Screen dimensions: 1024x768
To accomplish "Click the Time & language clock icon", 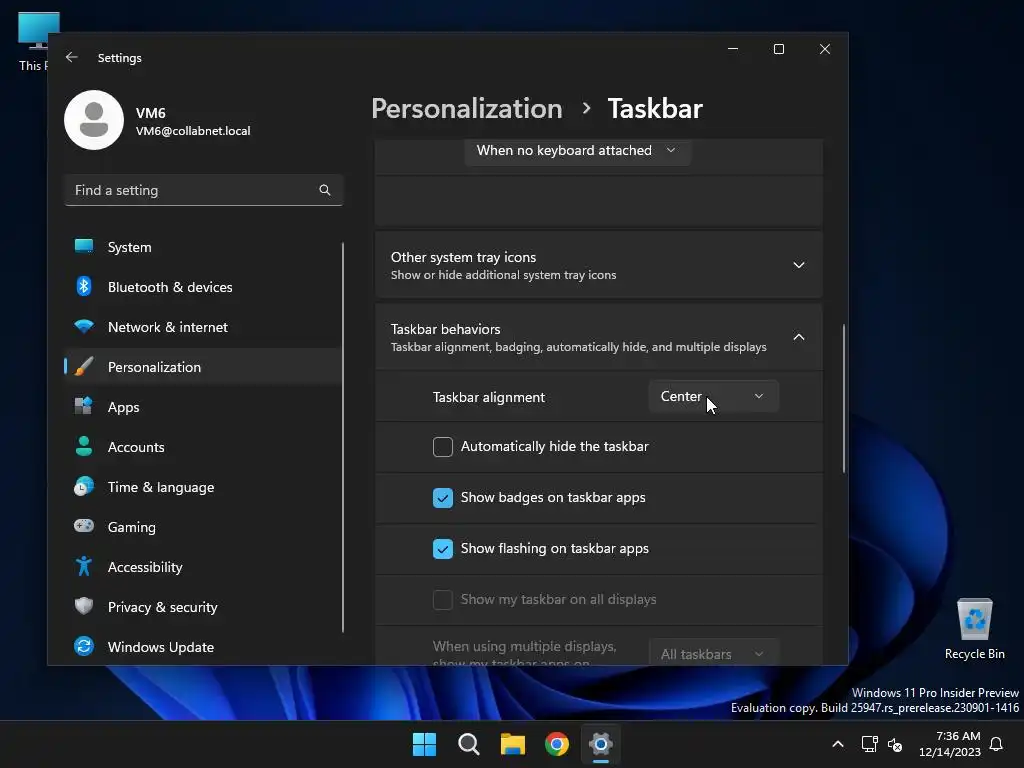I will coord(84,487).
